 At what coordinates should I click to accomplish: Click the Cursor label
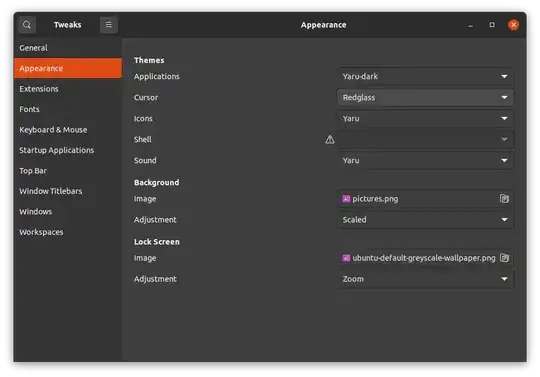point(146,97)
